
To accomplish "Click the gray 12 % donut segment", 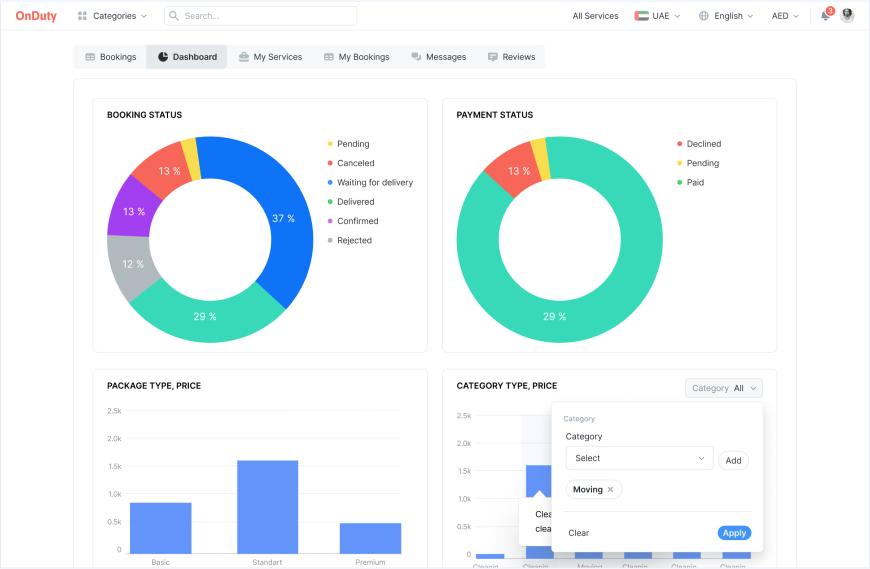I will point(133,264).
